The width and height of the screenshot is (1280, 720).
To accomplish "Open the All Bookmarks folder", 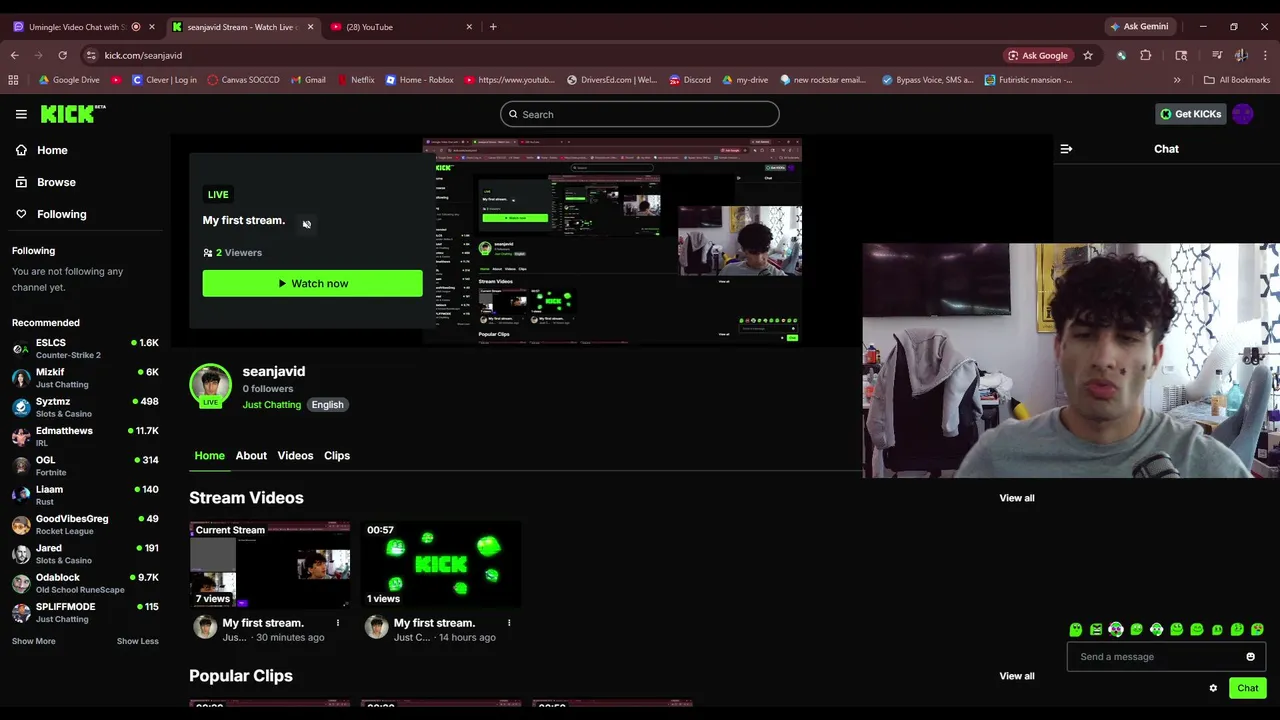I will click(x=1237, y=80).
